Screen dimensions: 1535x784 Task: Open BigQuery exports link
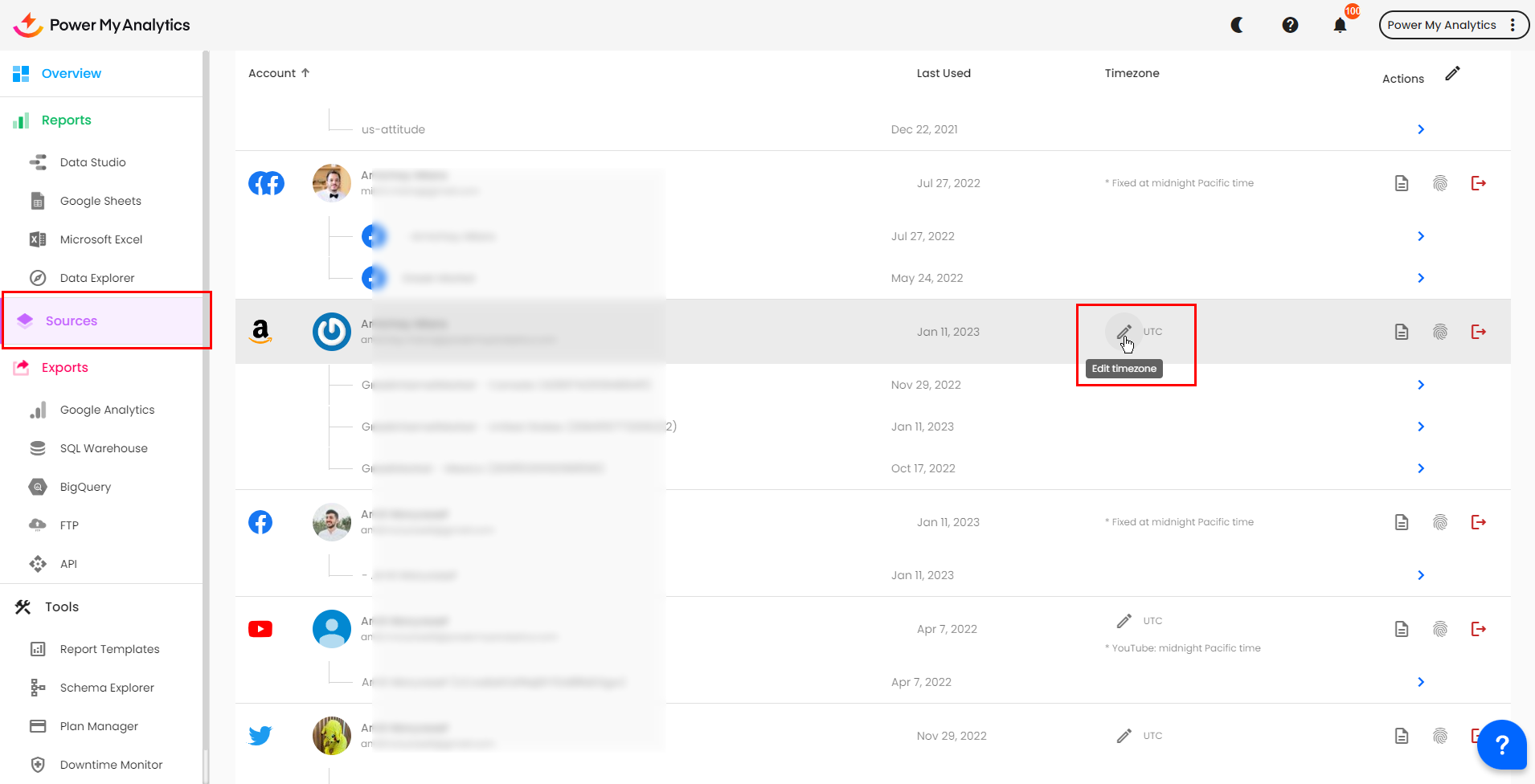[85, 487]
